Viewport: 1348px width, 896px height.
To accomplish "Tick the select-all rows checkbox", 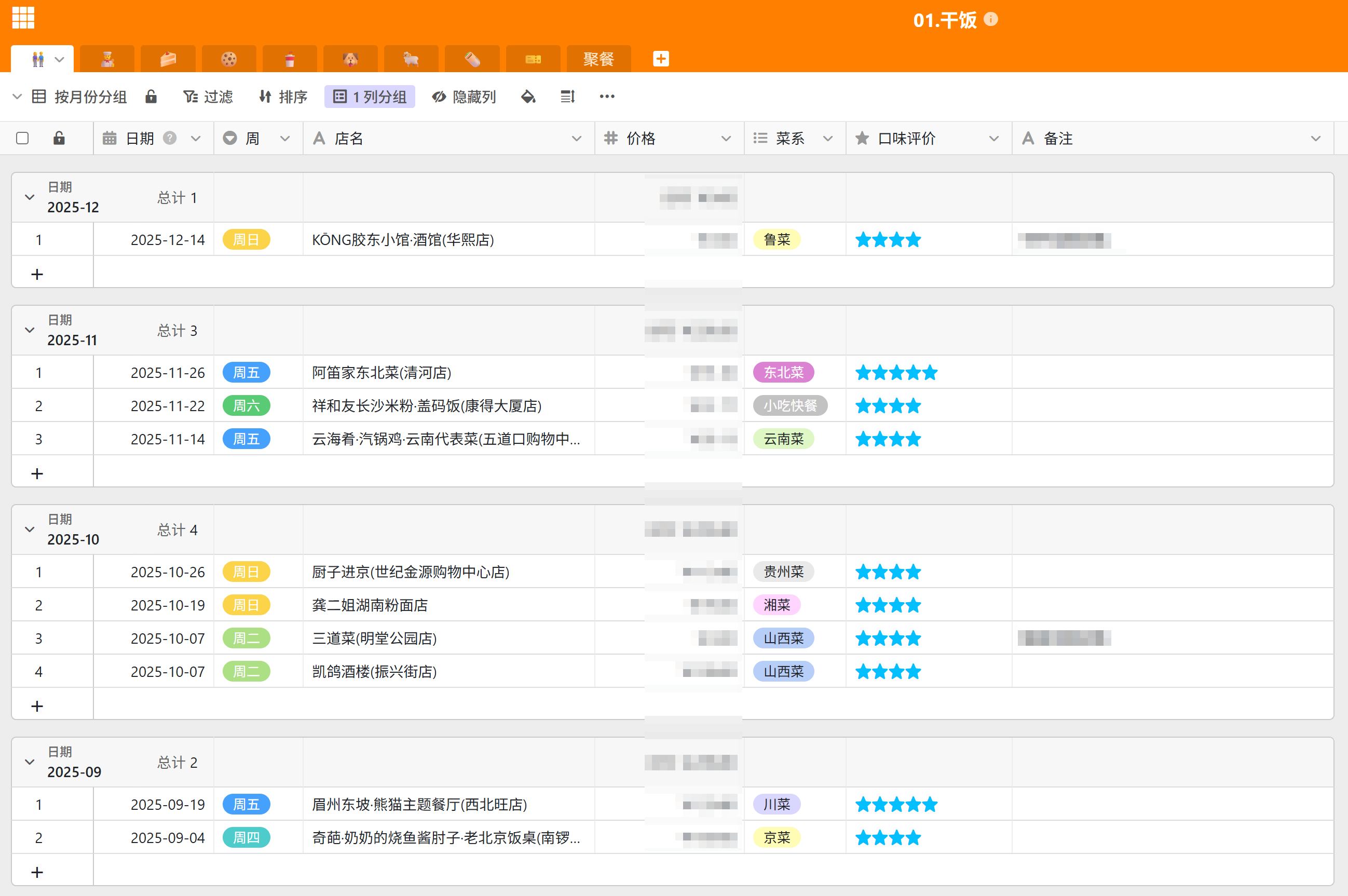I will pos(23,138).
